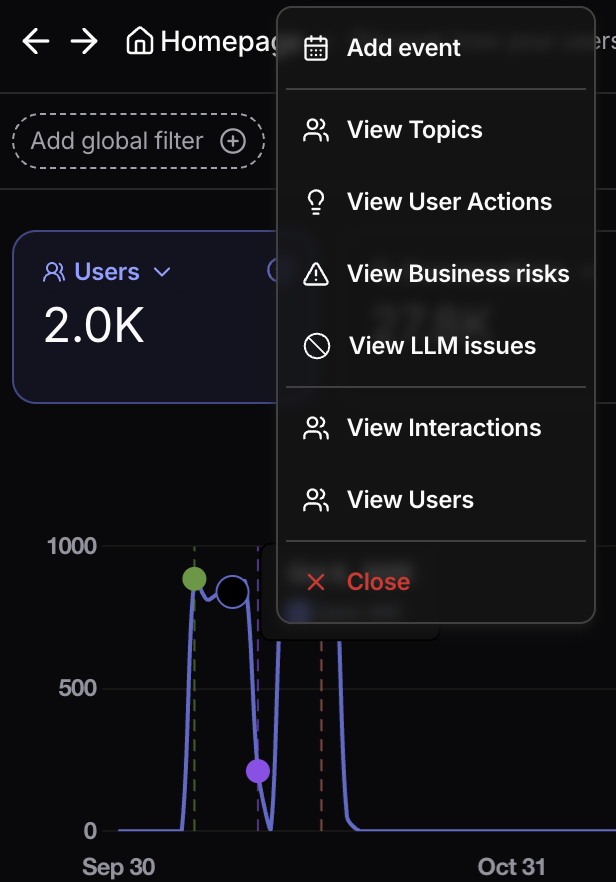616x882 pixels.
Task: Click the people icon next to View Users
Action: point(316,500)
